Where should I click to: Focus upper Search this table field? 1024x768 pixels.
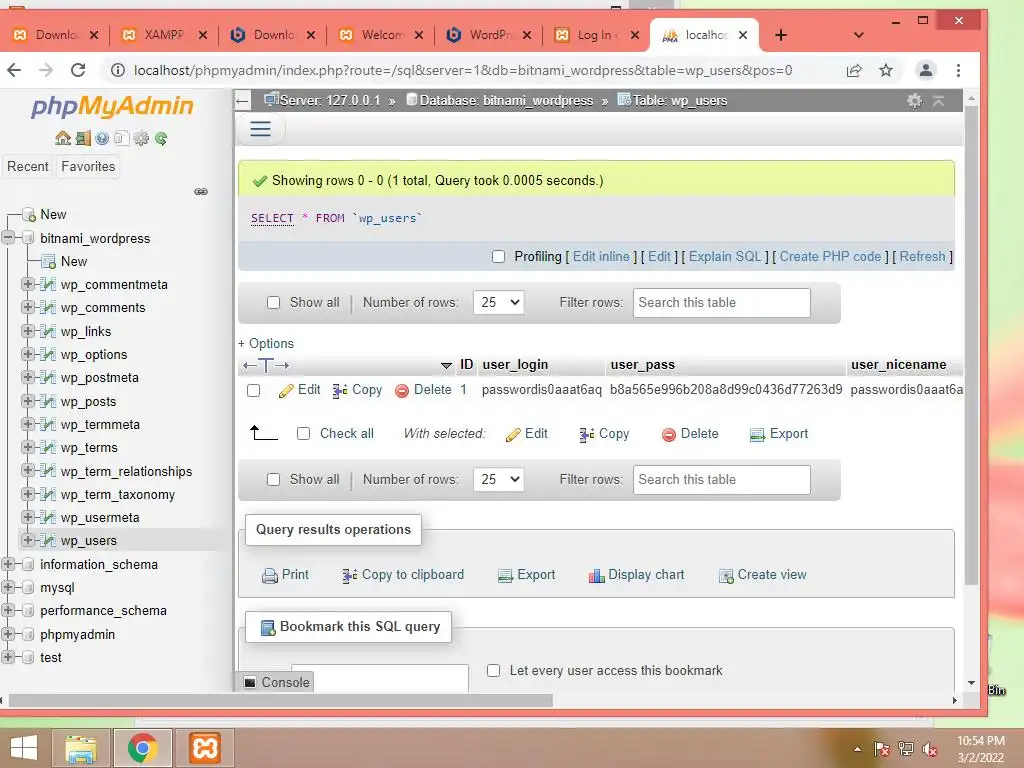[x=722, y=303]
